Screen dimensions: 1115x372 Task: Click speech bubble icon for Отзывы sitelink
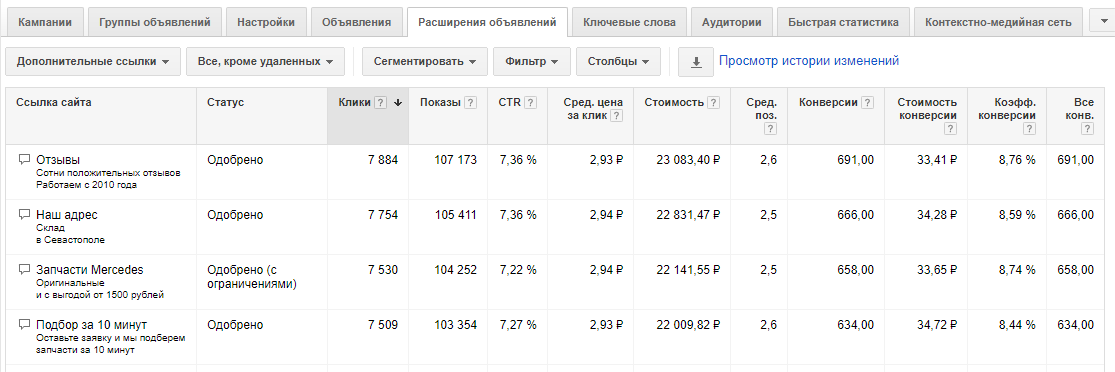23,159
